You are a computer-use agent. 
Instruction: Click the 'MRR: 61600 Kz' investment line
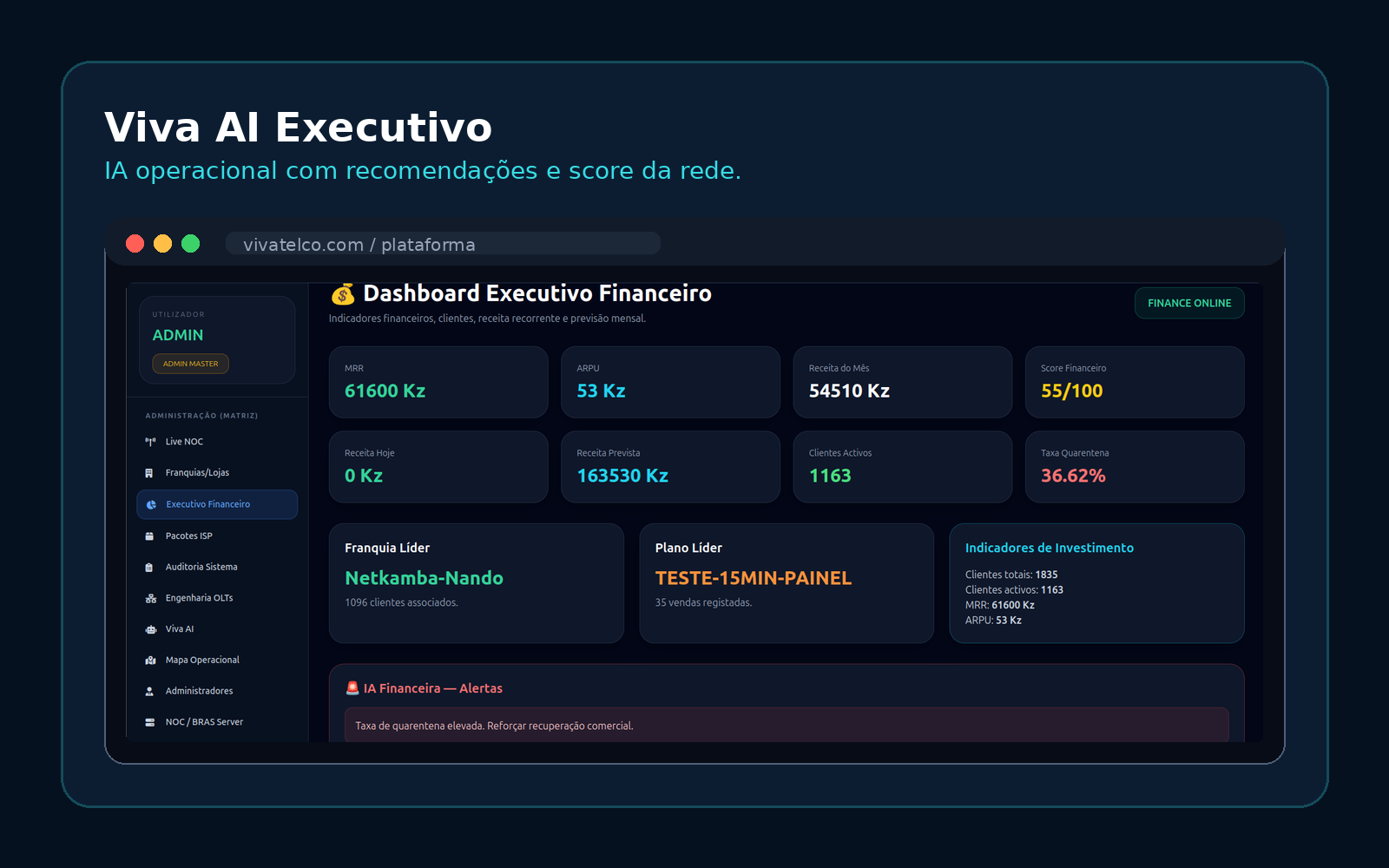(1000, 605)
